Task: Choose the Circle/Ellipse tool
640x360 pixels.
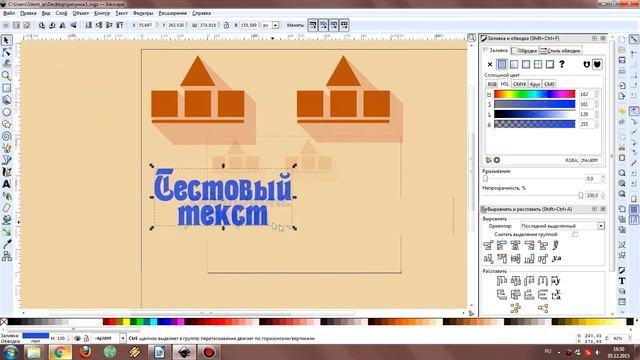Action: point(6,112)
